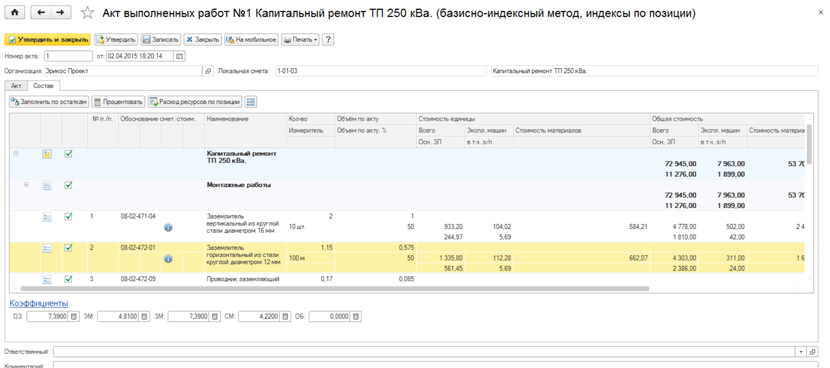
Task: Click the Процентовать button
Action: coord(118,102)
